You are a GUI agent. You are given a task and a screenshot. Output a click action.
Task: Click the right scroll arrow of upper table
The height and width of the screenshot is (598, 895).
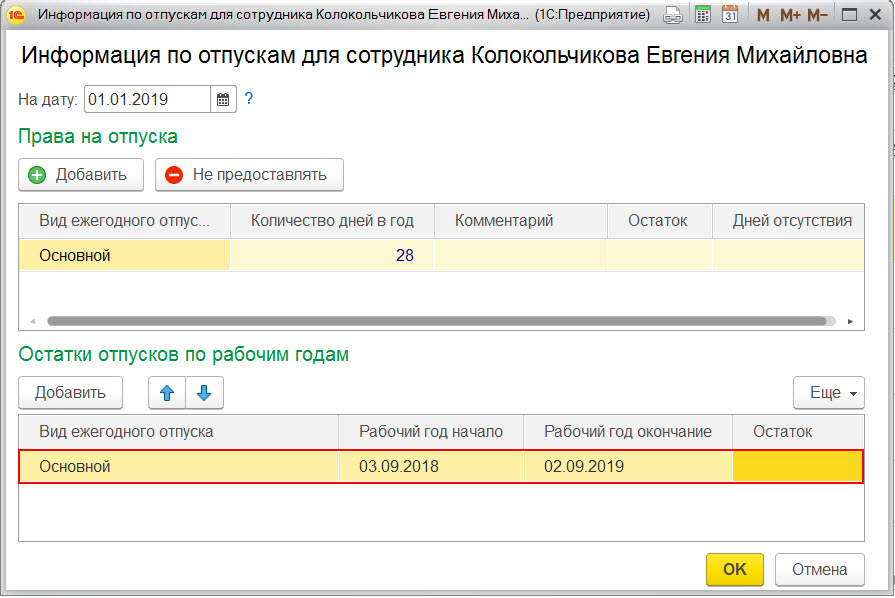[x=850, y=321]
